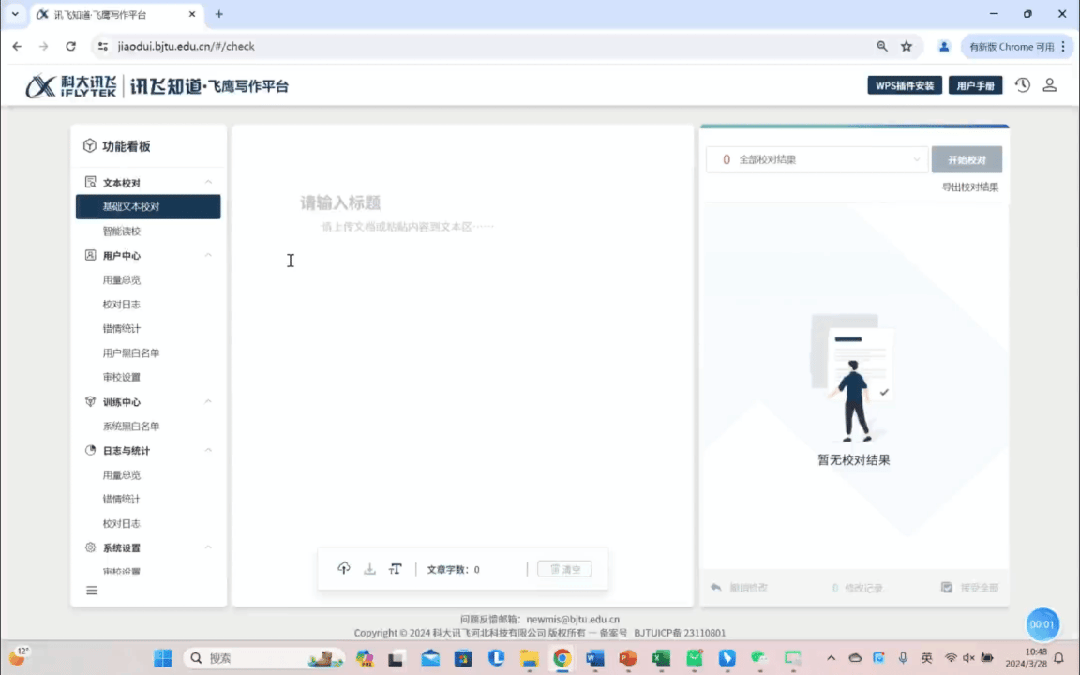Click the site information icon in address bar

click(103, 46)
